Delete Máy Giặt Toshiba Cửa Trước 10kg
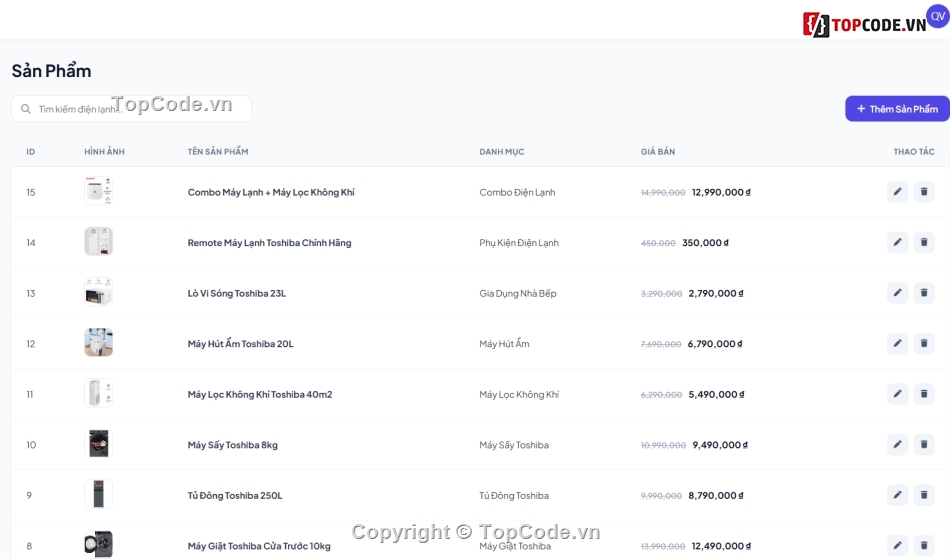Viewport: 950px width, 559px height. pyautogui.click(x=924, y=546)
